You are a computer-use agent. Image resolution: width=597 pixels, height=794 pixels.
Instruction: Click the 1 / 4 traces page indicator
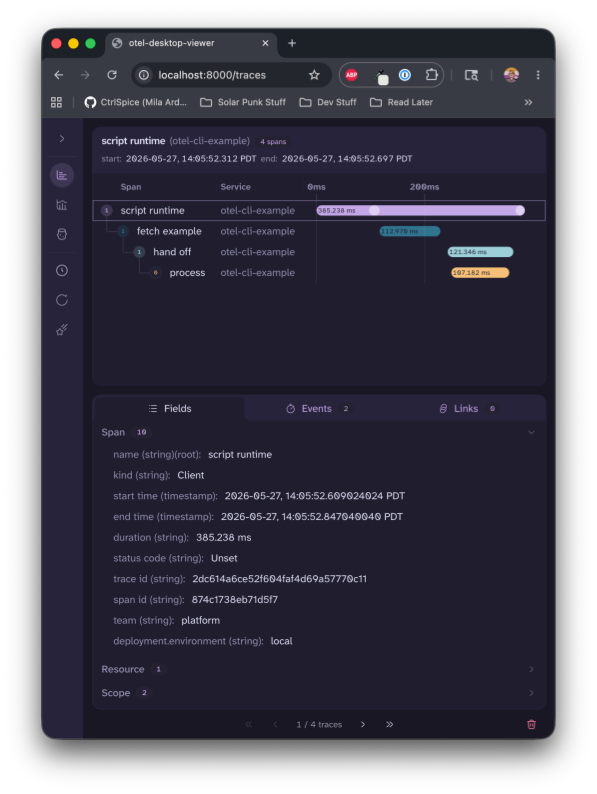[x=319, y=725]
